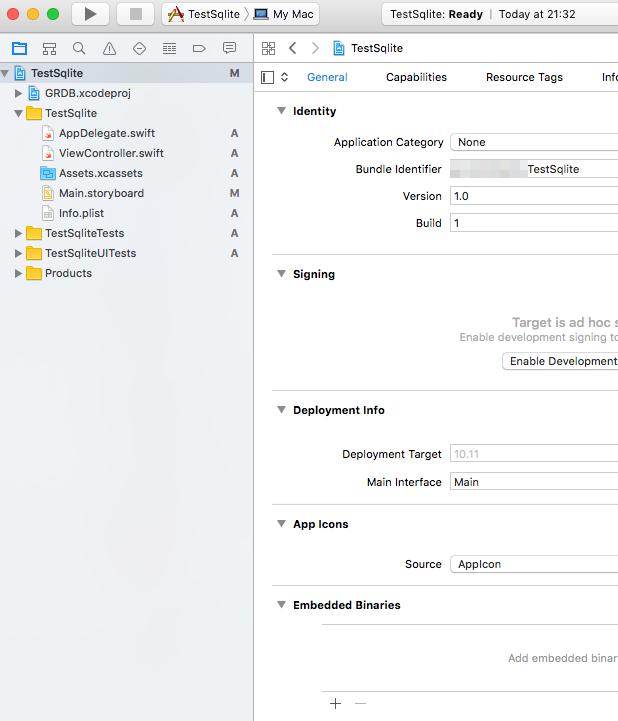Open the Debug navigator
Viewport: 618px width, 721px height.
pos(169,48)
